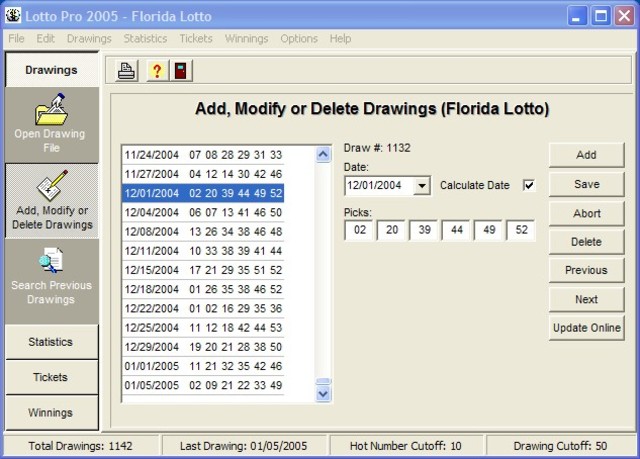Switch to the Winnings sidebar section
This screenshot has width=640, height=459.
click(x=51, y=412)
